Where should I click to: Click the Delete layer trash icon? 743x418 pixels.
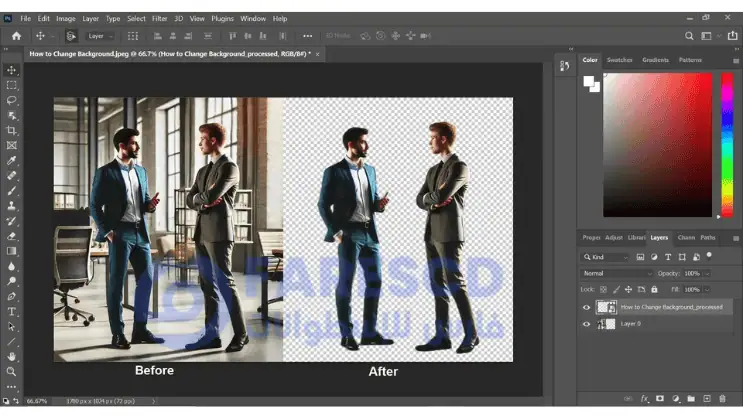click(x=722, y=399)
